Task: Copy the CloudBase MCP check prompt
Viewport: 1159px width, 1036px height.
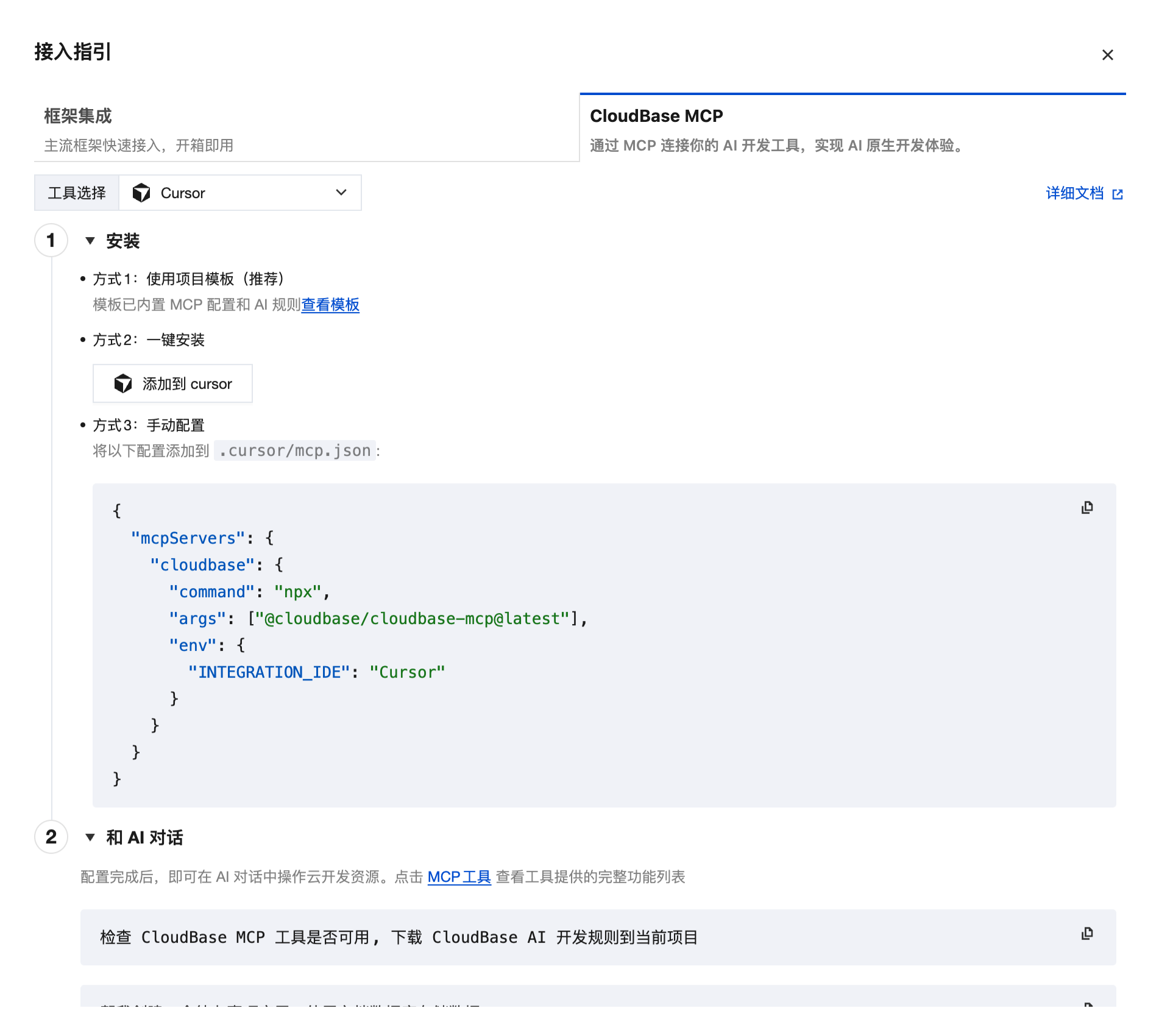Action: point(1087,934)
